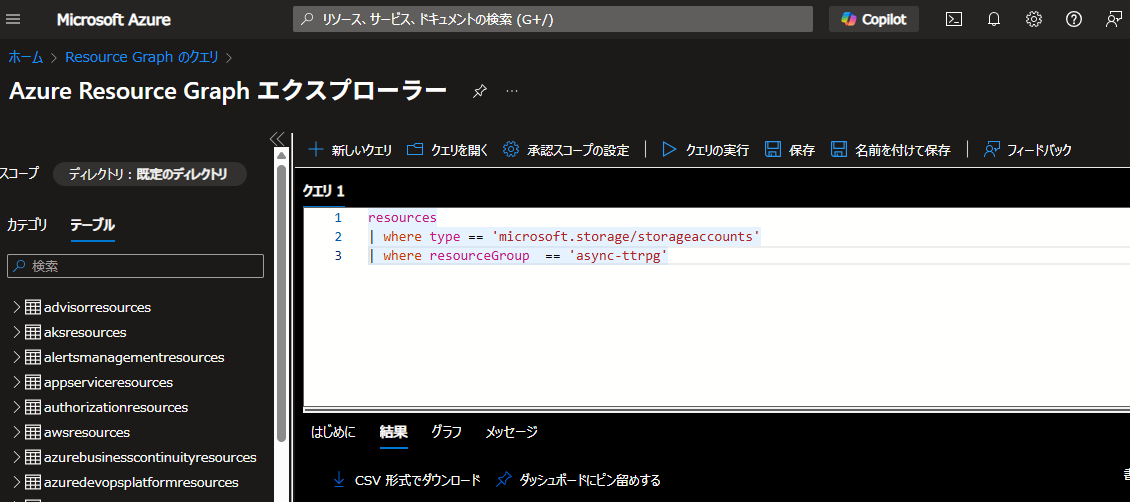
Task: Click the left pane vertical scrollbar
Action: click(282, 302)
